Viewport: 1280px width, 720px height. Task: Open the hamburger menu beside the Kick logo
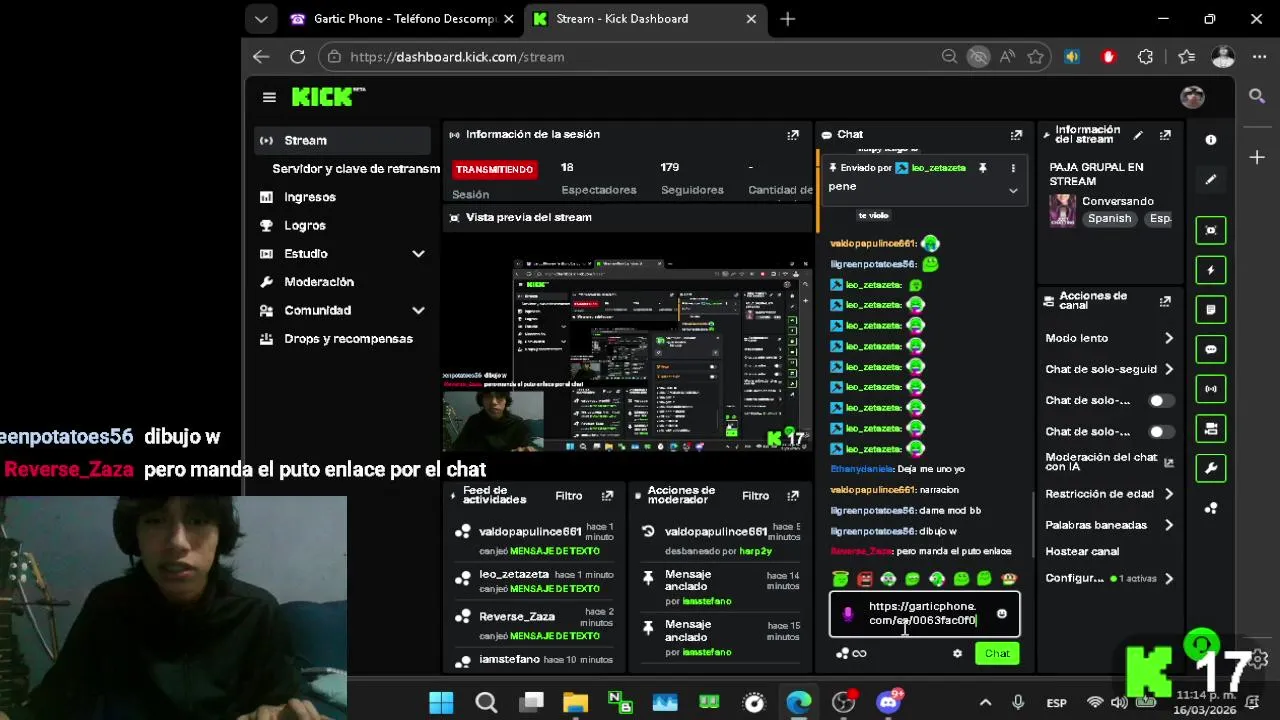(269, 97)
